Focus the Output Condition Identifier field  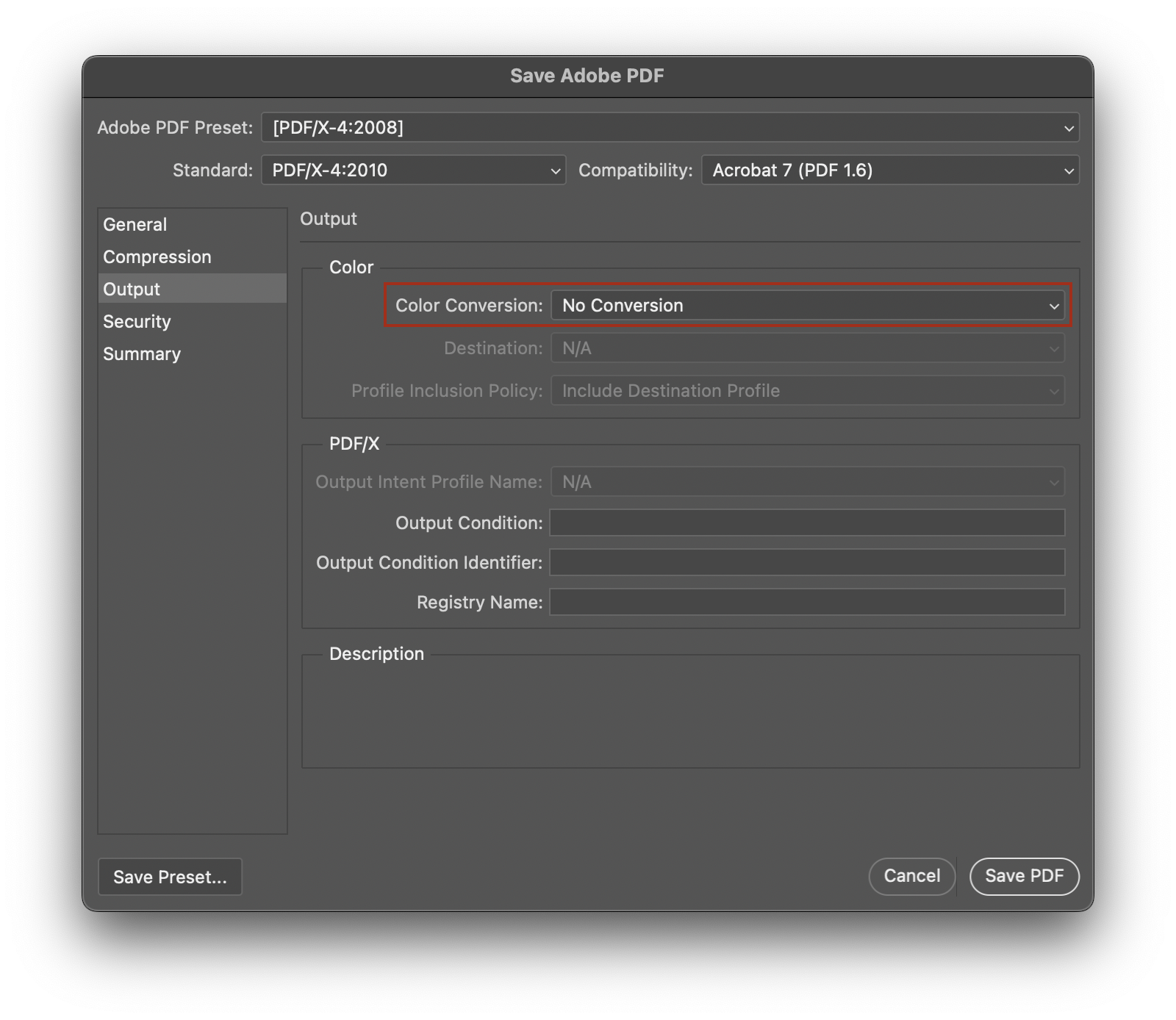click(x=807, y=563)
